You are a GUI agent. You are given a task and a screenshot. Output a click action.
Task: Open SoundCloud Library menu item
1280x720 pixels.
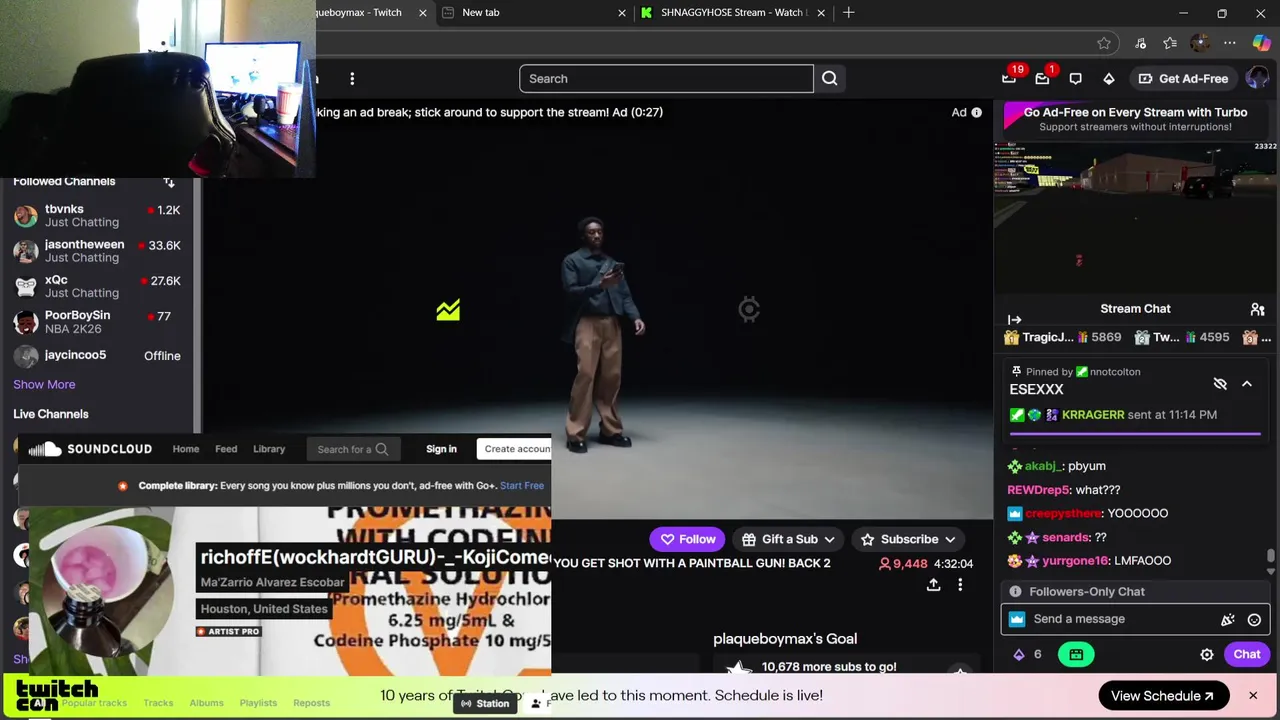(269, 449)
